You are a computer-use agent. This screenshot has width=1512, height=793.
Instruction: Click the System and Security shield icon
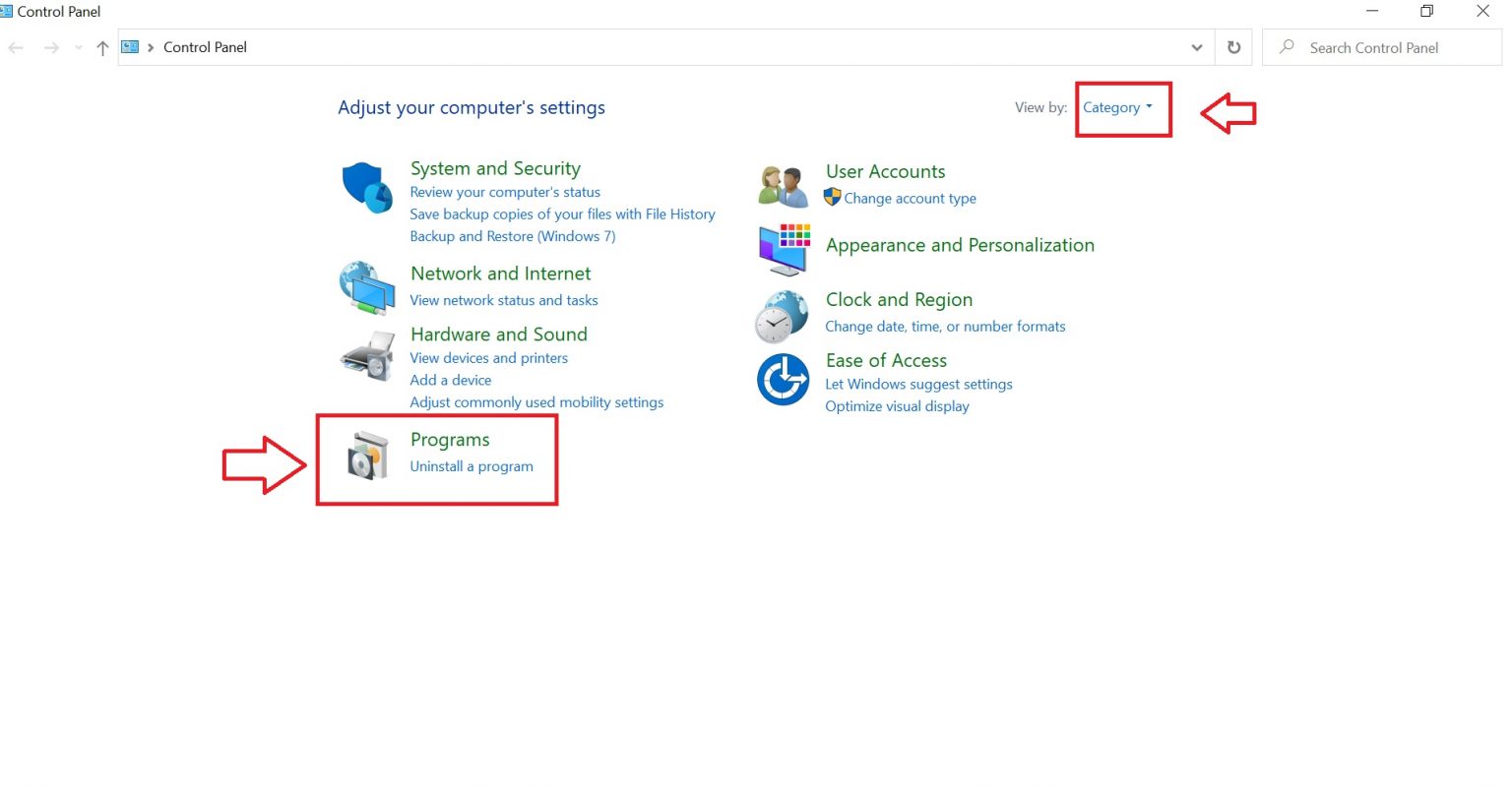pos(366,187)
